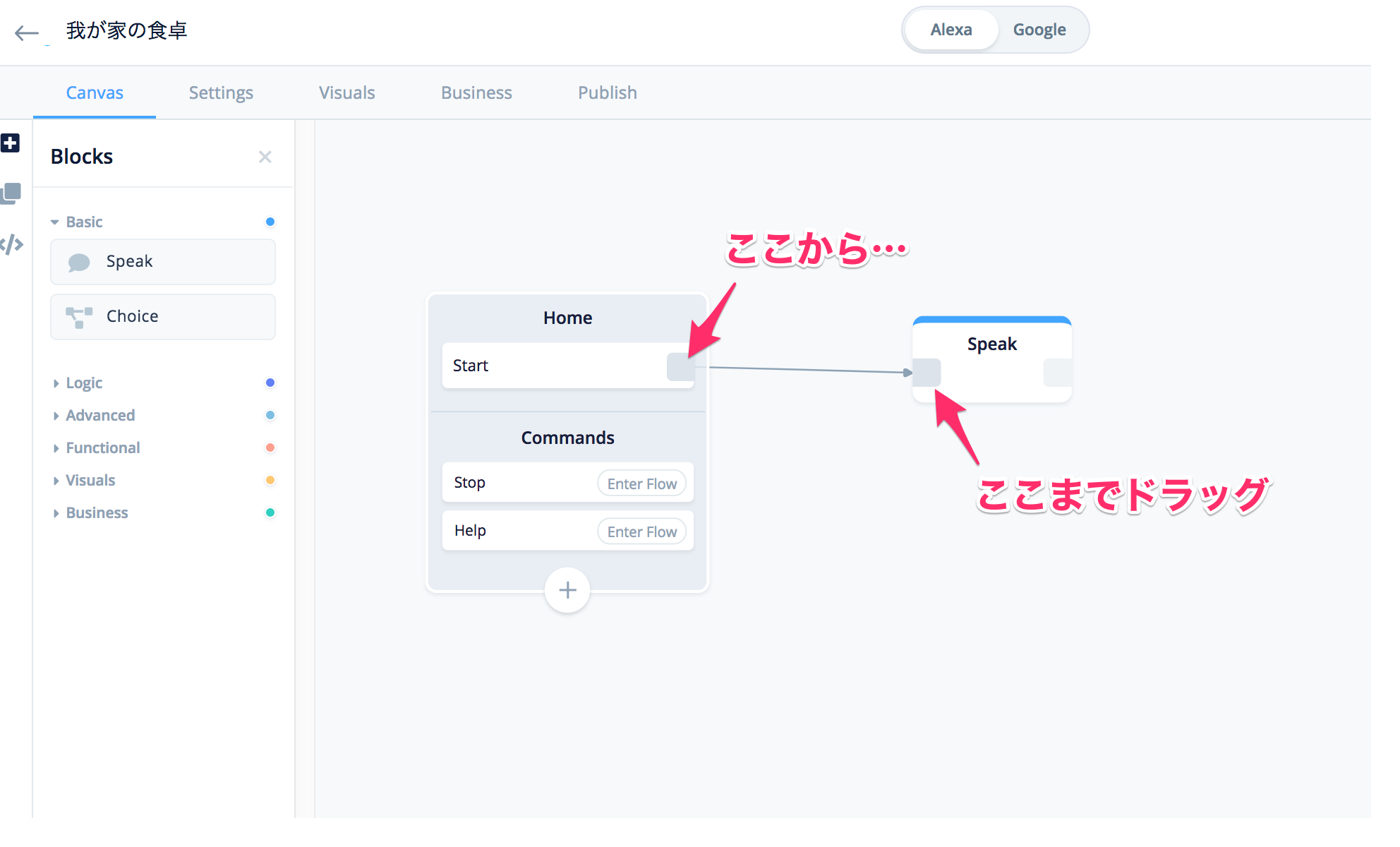Switch platform toggle to Google
The height and width of the screenshot is (847, 1400).
tap(1039, 30)
